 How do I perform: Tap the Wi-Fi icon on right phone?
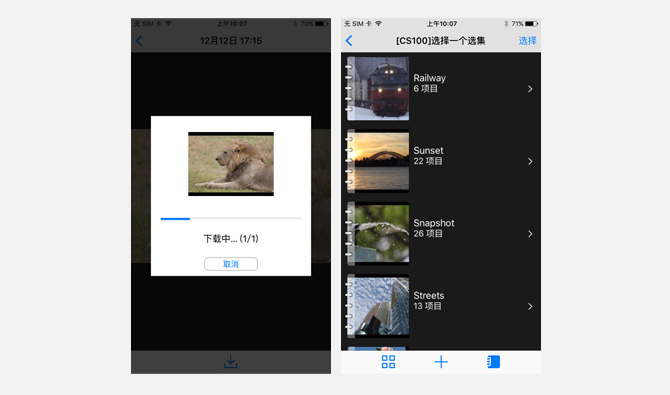(x=378, y=24)
